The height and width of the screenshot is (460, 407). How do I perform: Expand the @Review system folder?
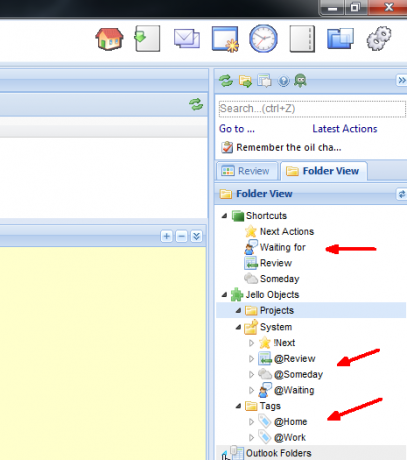251,359
